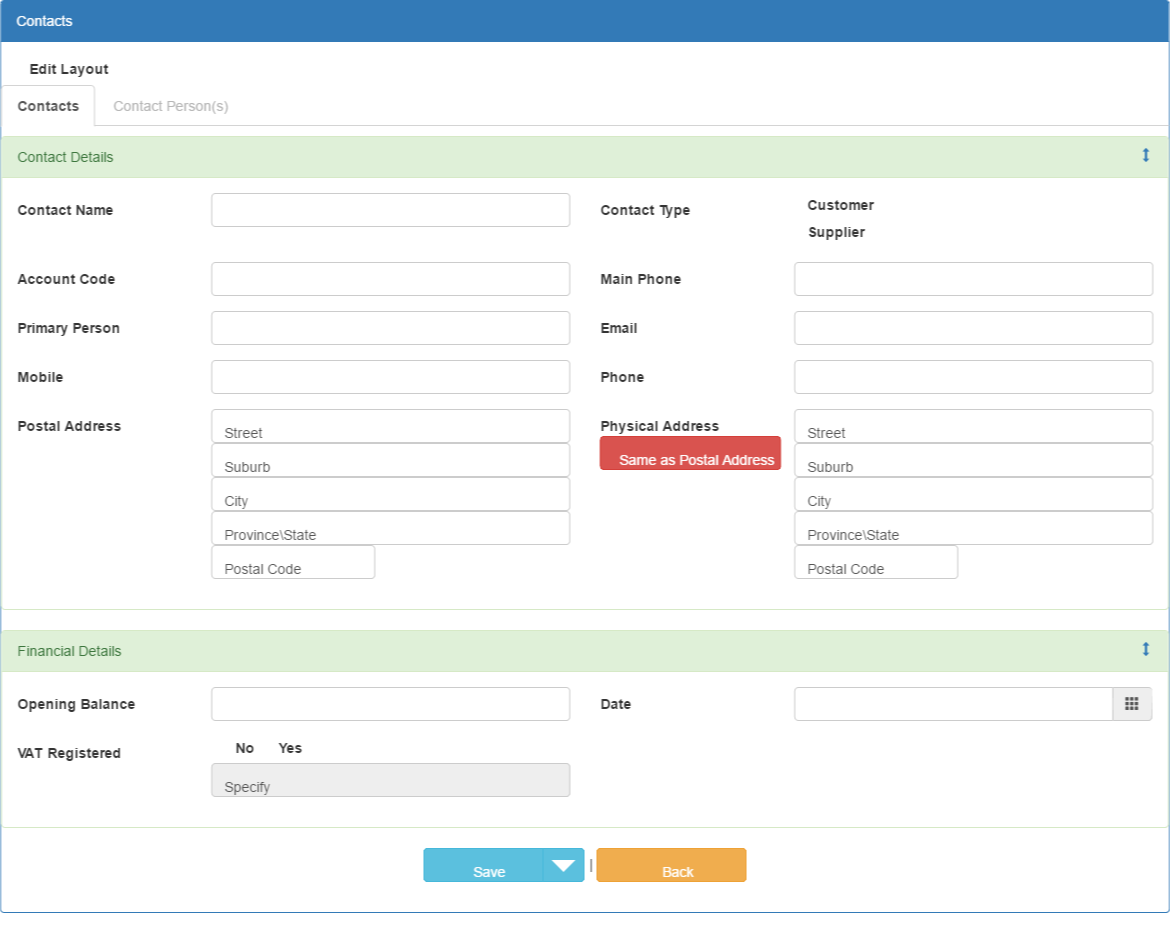The width and height of the screenshot is (1170, 933).
Task: Focus the Email input field
Action: [973, 328]
